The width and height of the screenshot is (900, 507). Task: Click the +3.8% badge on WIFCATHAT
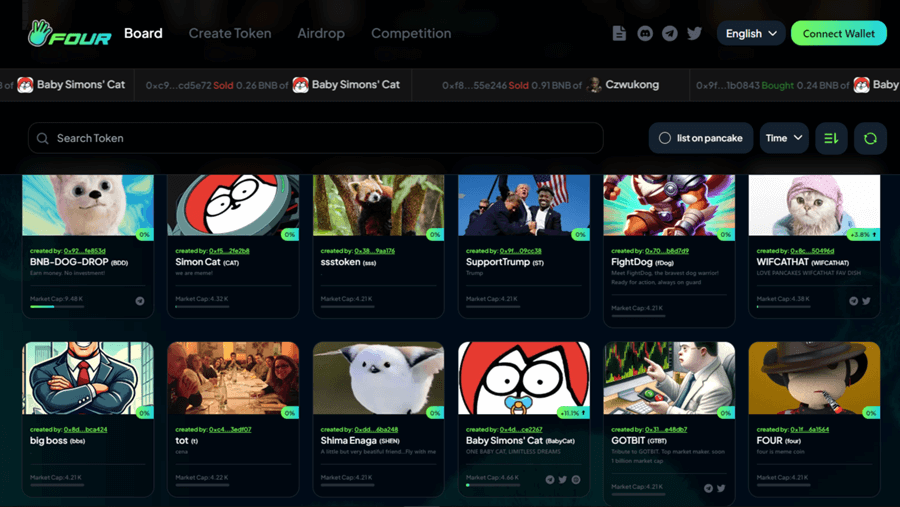pyautogui.click(x=863, y=235)
